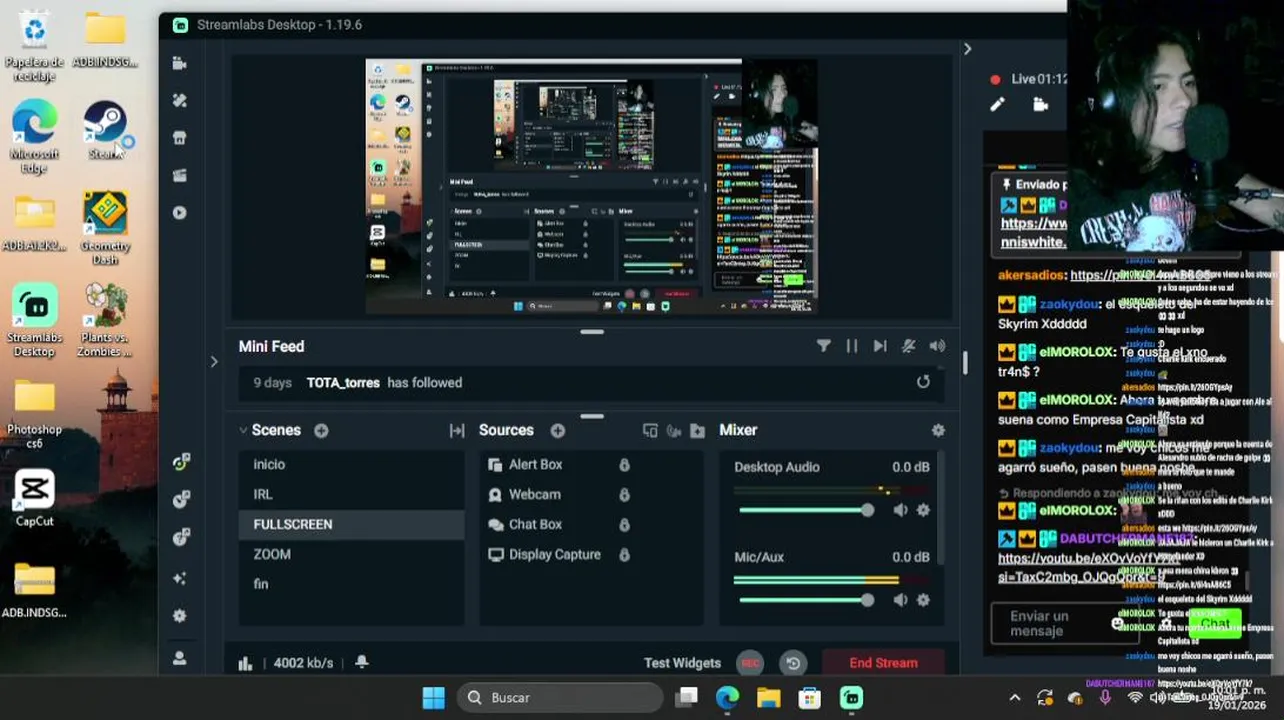This screenshot has width=1284, height=720.
Task: Click the camera icon beside Live timer
Action: pos(1040,104)
